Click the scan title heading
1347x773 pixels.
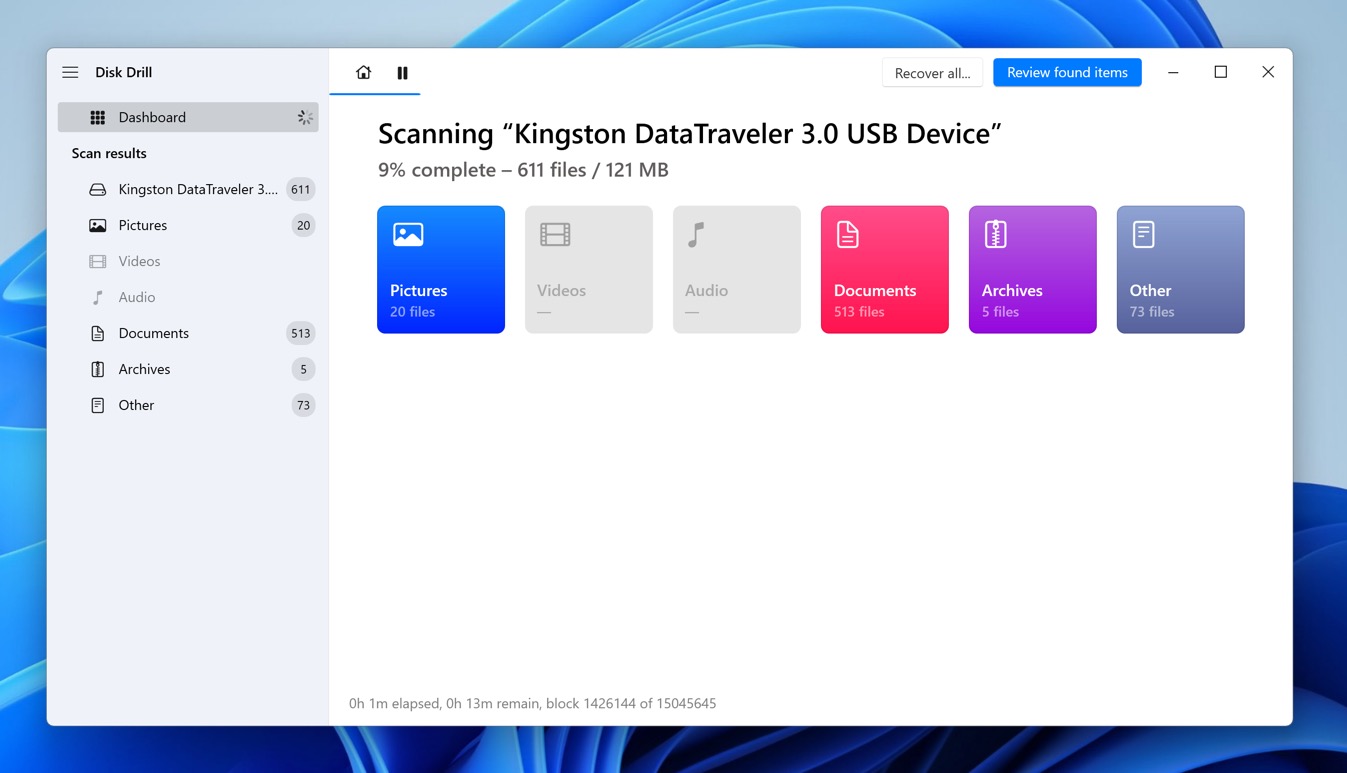[690, 134]
